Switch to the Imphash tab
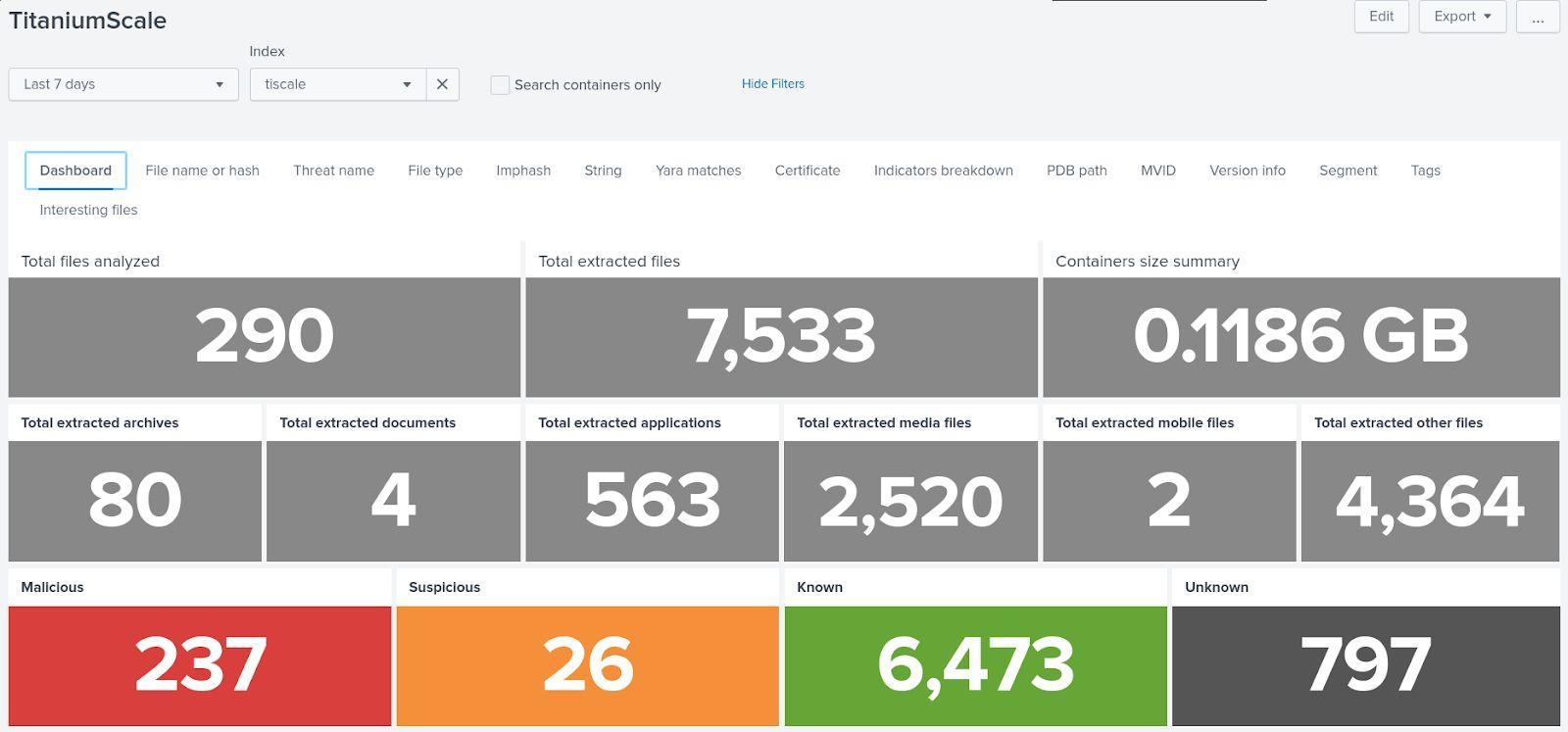 click(x=523, y=171)
